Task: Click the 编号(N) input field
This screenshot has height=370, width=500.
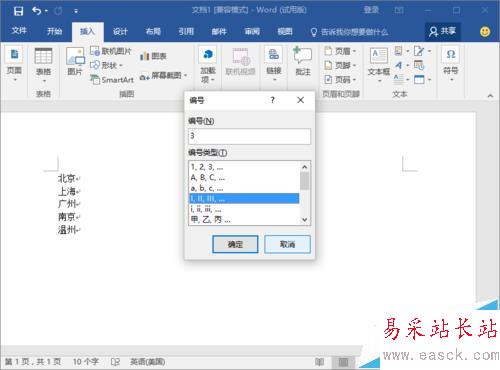Action: [x=249, y=136]
